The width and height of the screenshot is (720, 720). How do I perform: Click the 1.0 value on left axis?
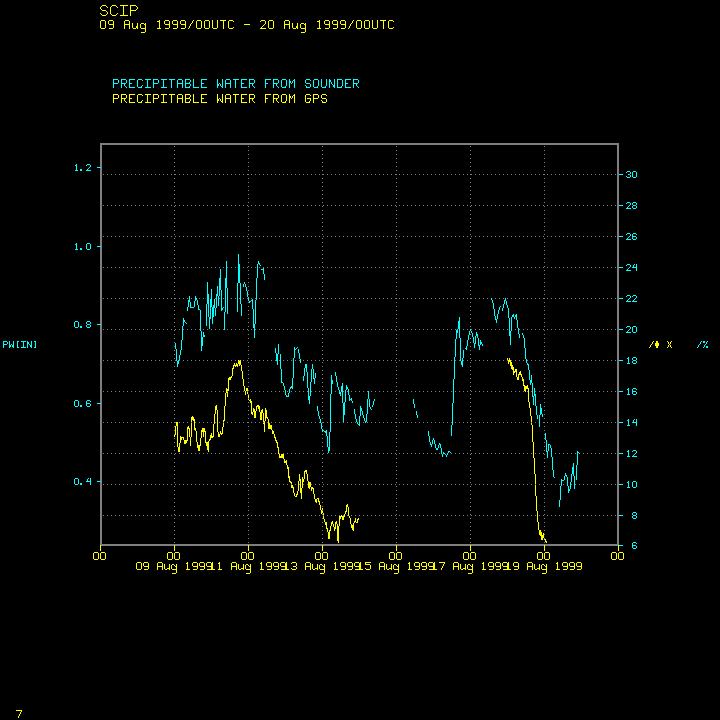pos(82,246)
